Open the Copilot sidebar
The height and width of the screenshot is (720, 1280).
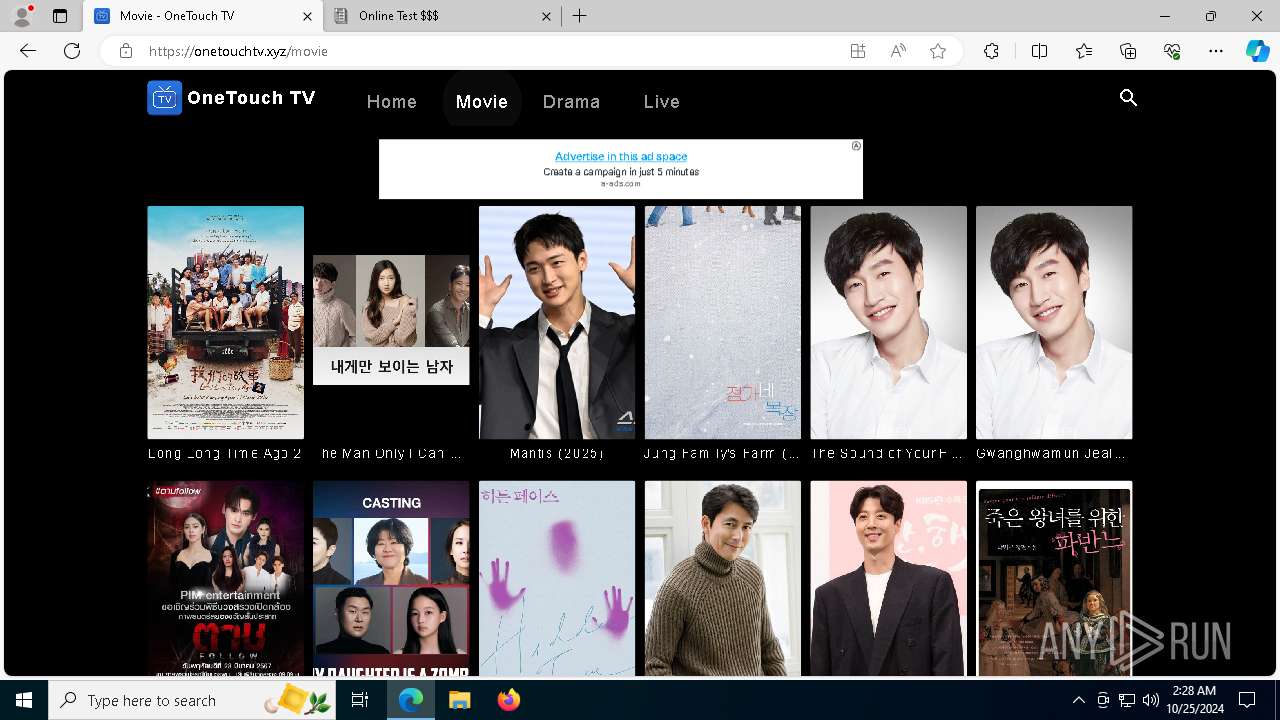[x=1257, y=51]
